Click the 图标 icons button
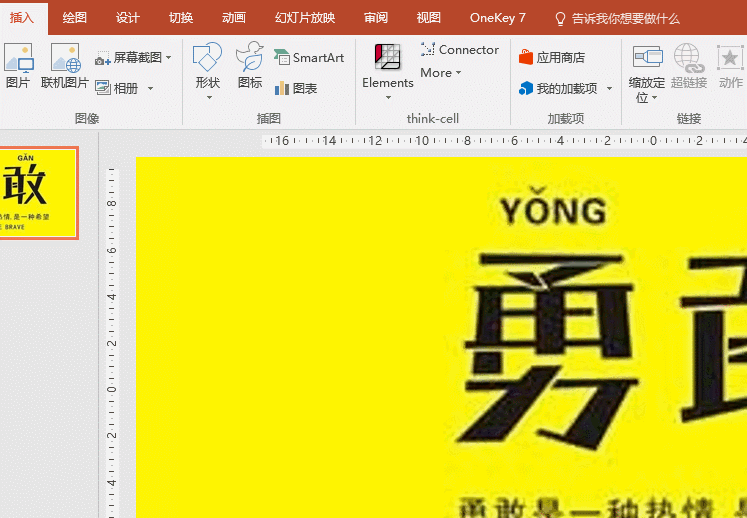The width and height of the screenshot is (747, 518). (250, 58)
